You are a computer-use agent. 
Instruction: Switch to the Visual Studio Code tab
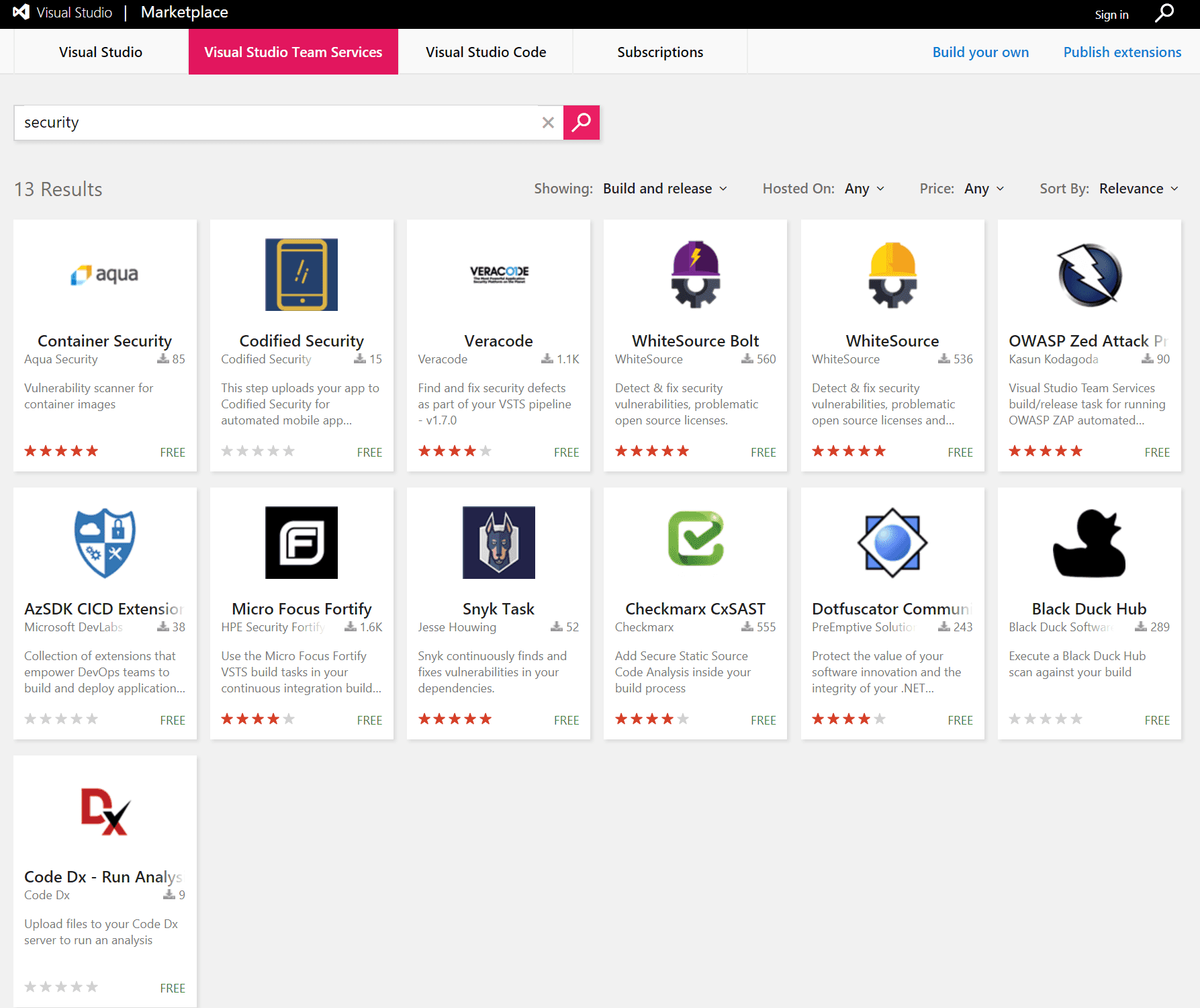pyautogui.click(x=486, y=52)
